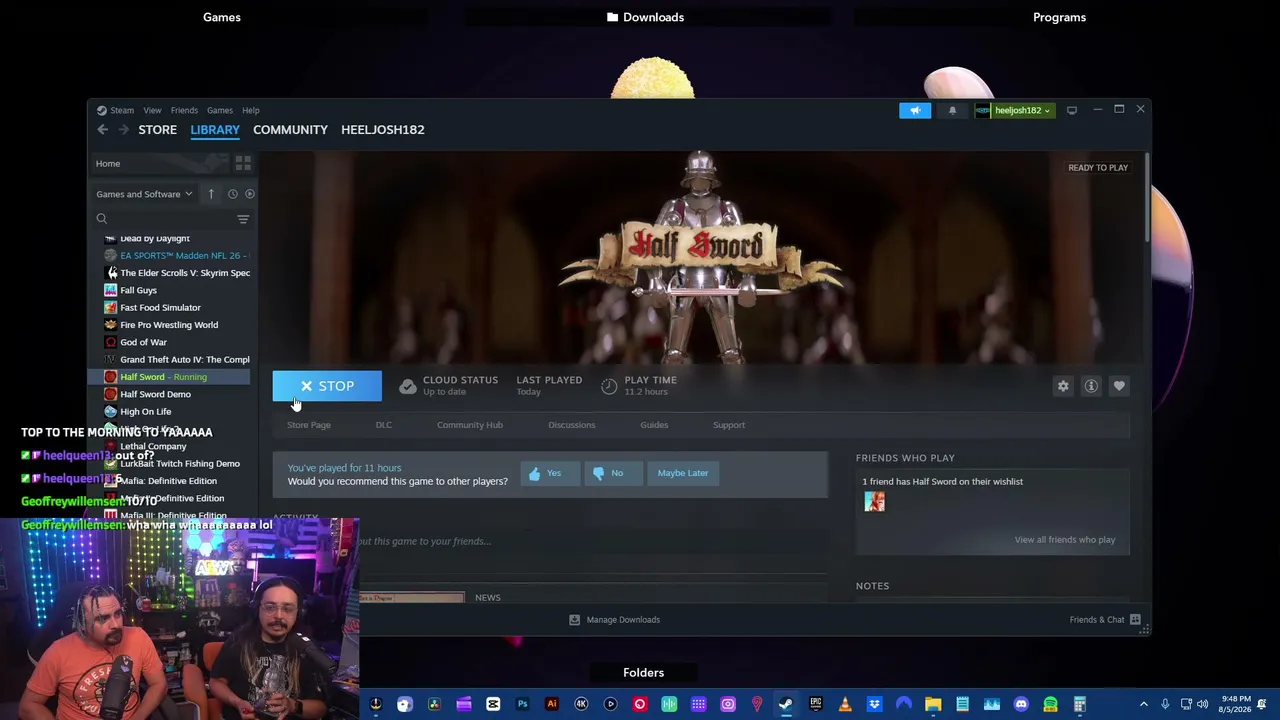1280x720 pixels.
Task: Open Photoshop from the taskbar
Action: point(522,704)
